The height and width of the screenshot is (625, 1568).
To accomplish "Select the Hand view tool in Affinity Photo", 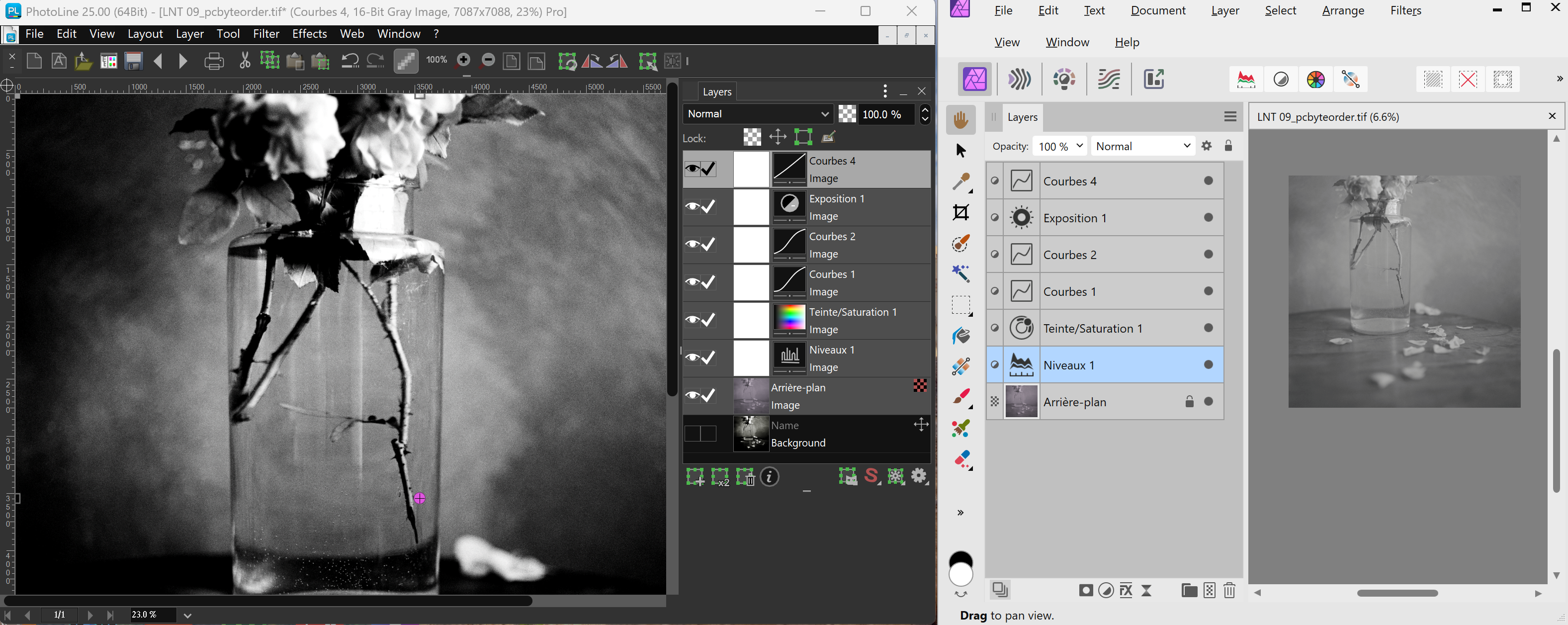I will tap(960, 119).
